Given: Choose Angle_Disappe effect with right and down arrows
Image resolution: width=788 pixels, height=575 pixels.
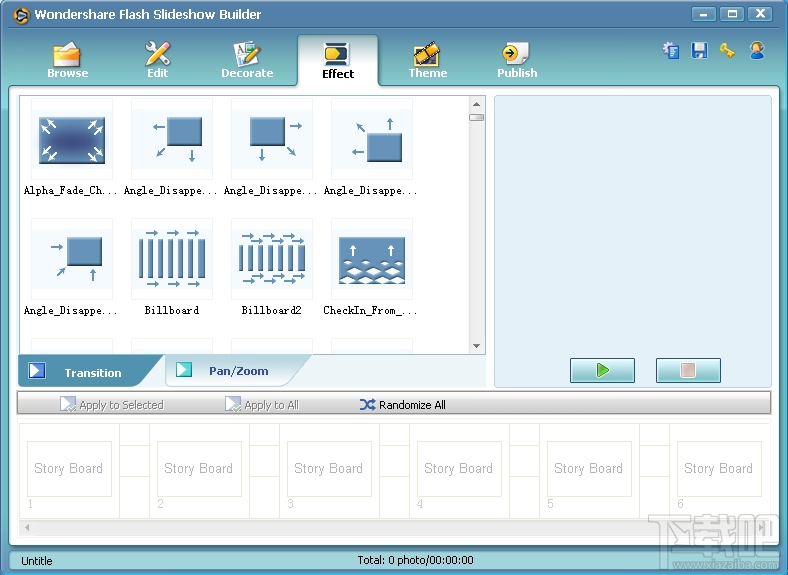Looking at the screenshot, I should [271, 147].
